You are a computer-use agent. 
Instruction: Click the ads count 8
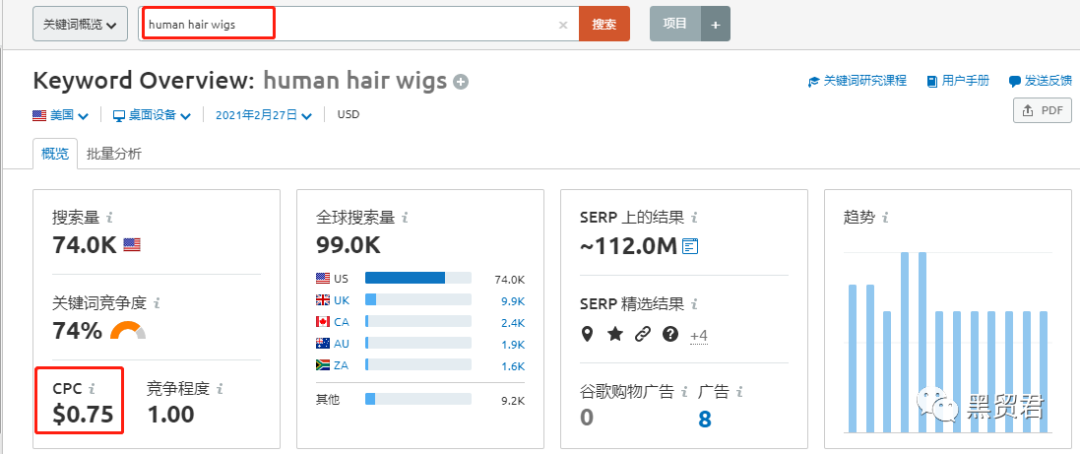tap(705, 419)
